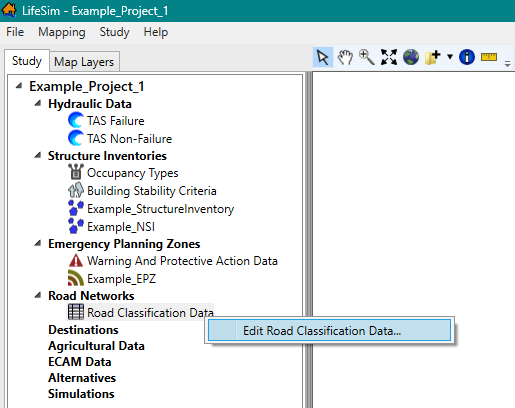
Task: Zoom to full extent with arrows icon
Action: pos(389,57)
